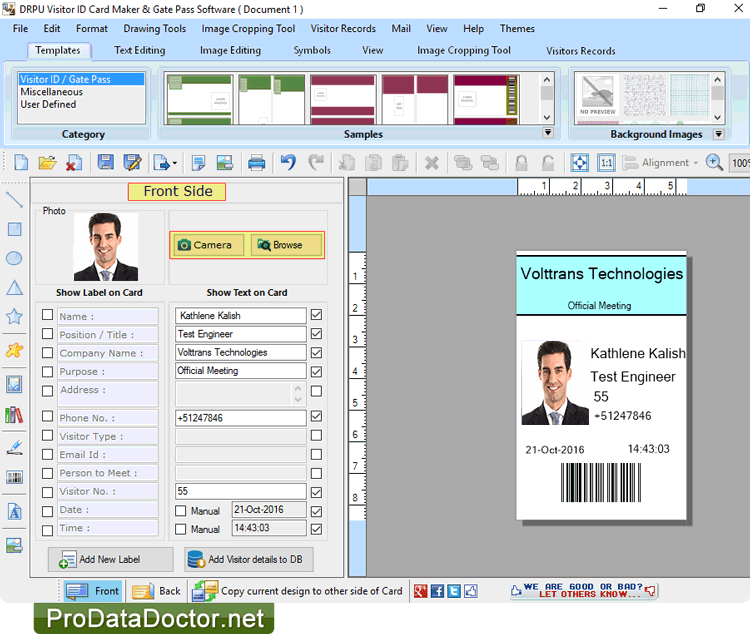Open file via the folder icon

47,163
